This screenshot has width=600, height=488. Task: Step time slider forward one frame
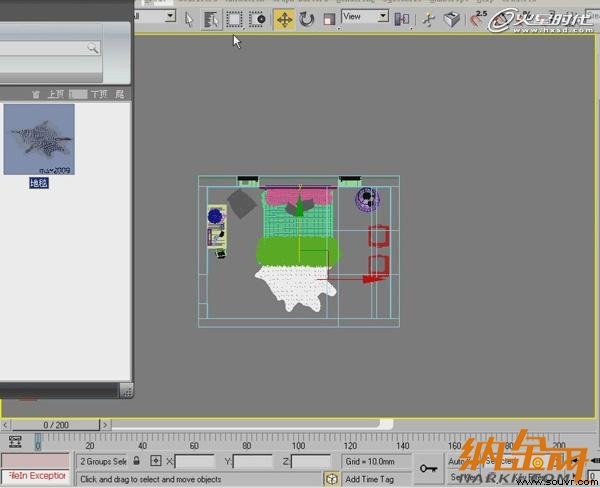tap(105, 425)
